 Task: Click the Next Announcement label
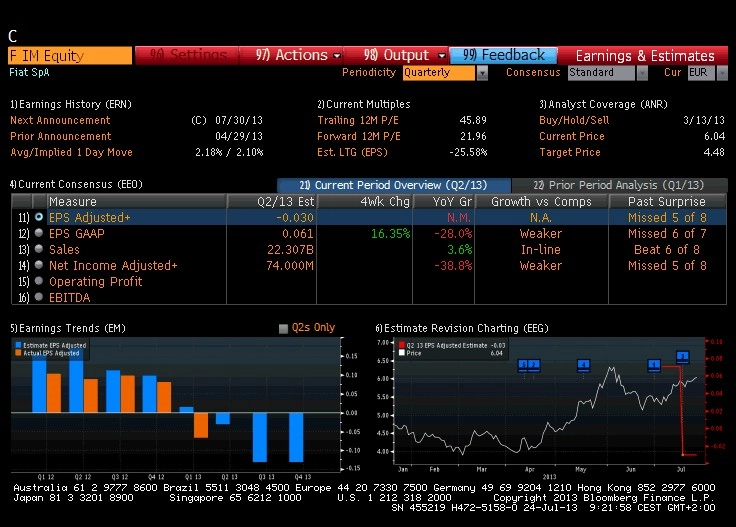tap(60, 120)
